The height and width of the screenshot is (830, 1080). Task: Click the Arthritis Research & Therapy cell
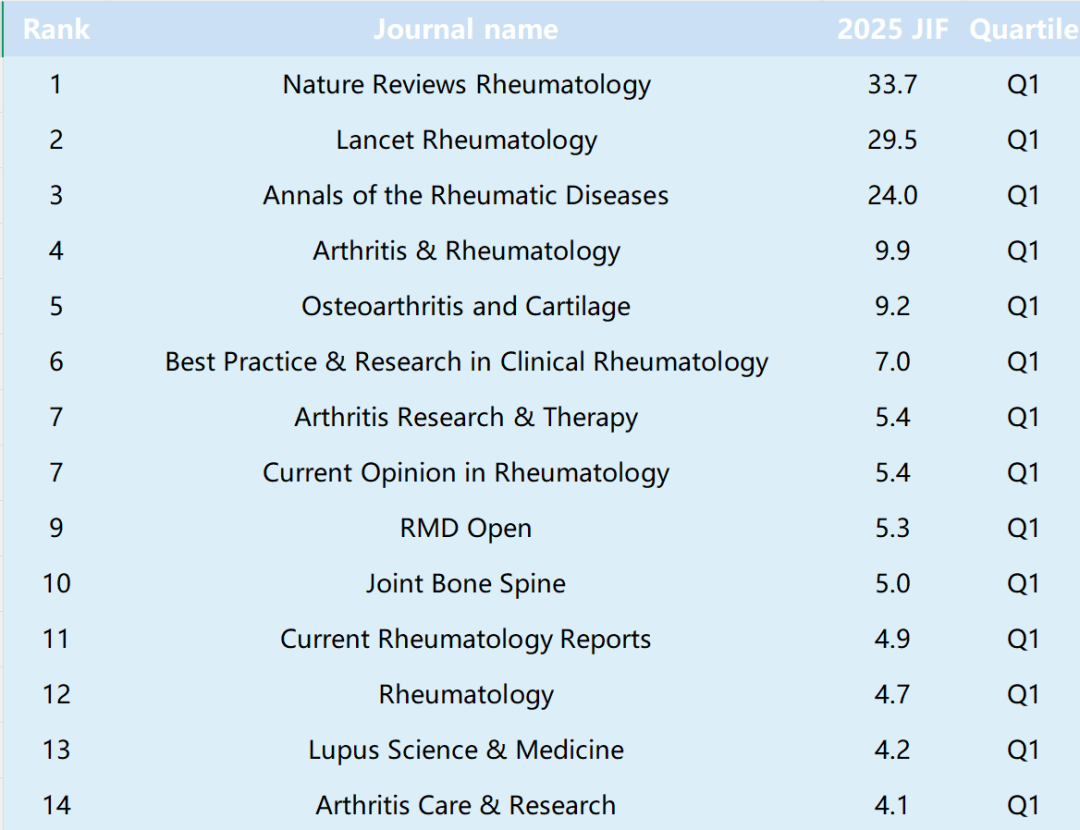click(466, 417)
